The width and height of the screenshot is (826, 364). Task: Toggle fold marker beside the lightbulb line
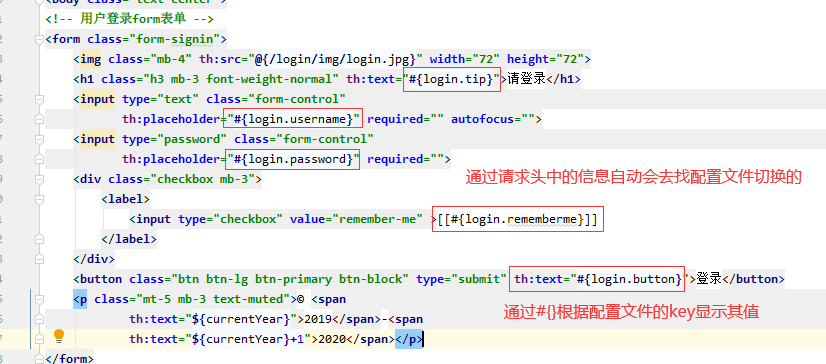pos(38,339)
